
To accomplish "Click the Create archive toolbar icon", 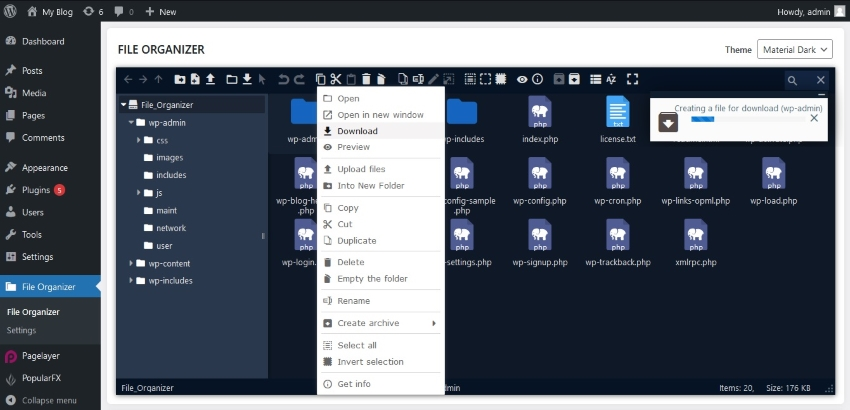I will [574, 79].
